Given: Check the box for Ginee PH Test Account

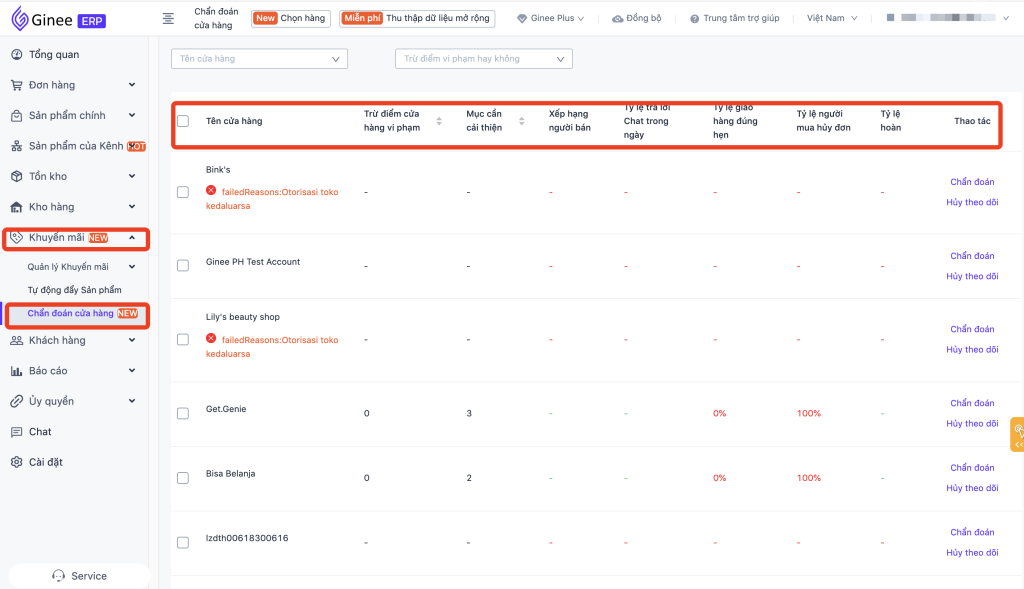Looking at the screenshot, I should click(183, 266).
